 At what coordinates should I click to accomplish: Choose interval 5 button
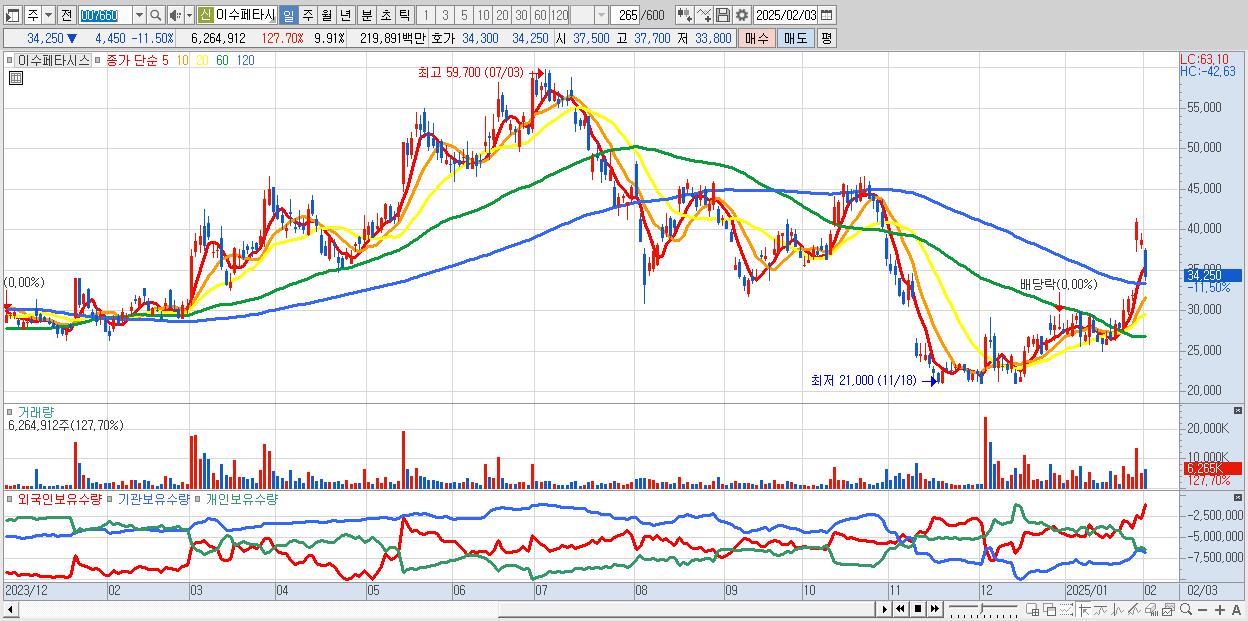[464, 15]
